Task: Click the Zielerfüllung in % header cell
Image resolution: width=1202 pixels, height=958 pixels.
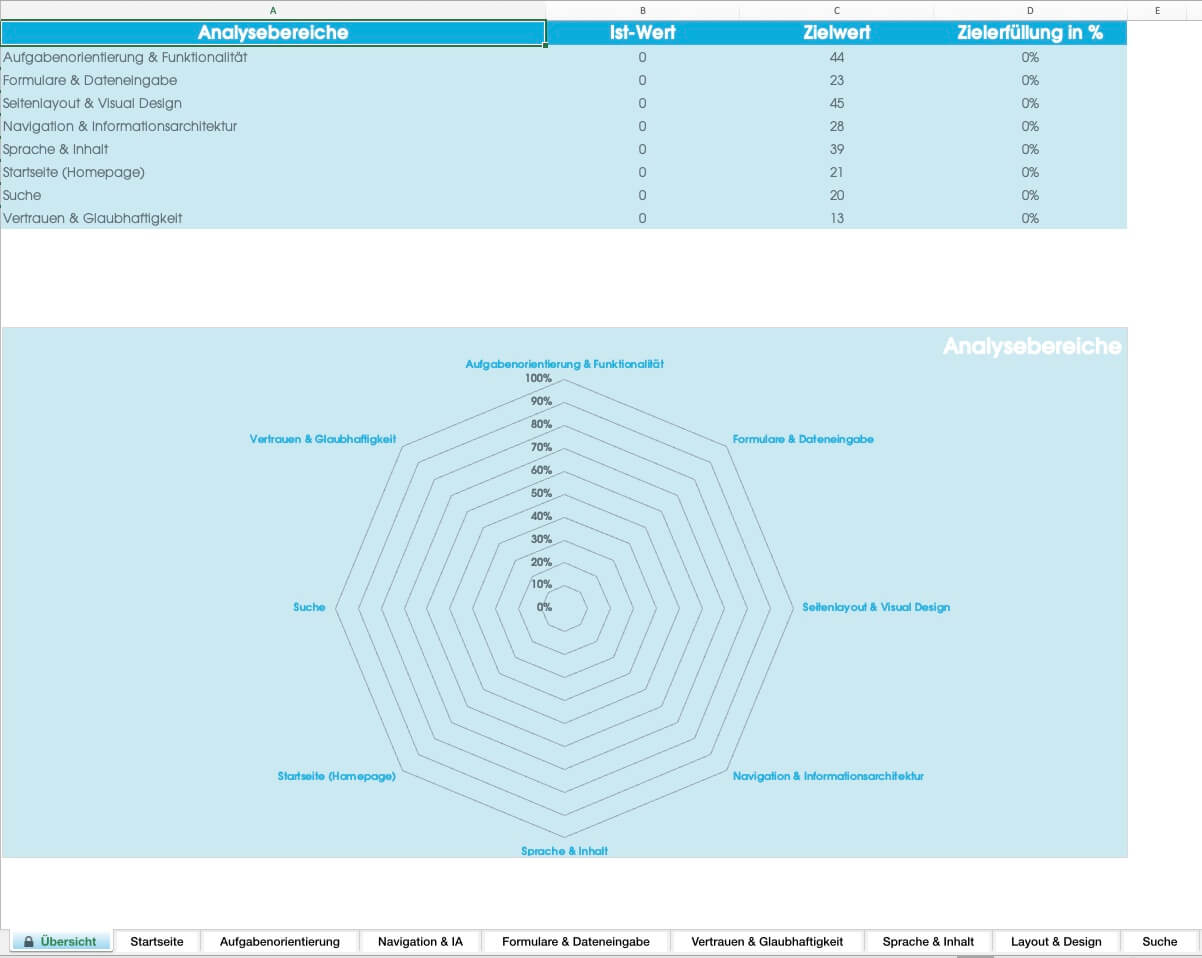Action: point(1030,33)
